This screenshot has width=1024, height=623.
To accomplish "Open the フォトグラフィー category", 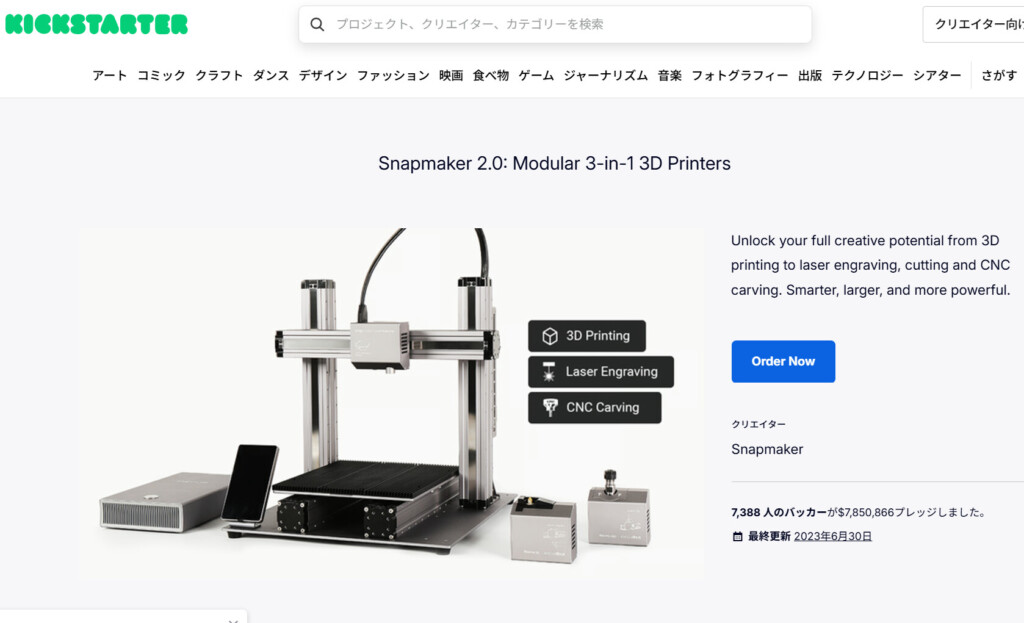I will (x=740, y=76).
